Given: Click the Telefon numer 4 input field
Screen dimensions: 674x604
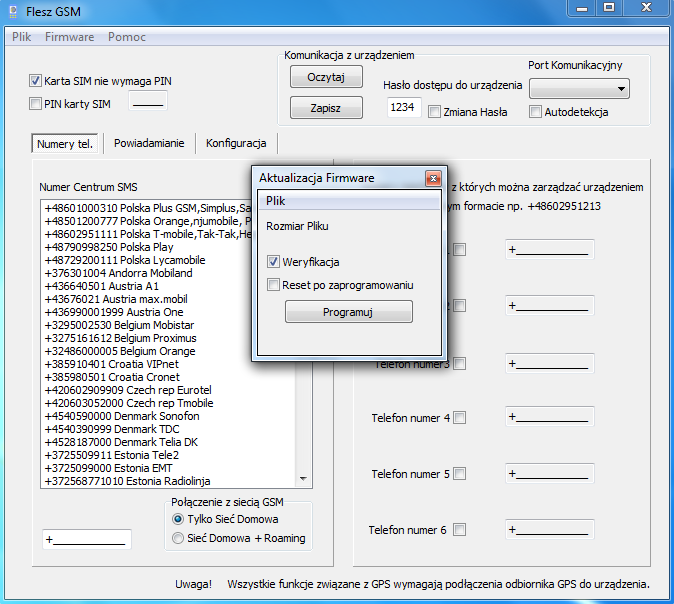Looking at the screenshot, I should click(x=550, y=416).
